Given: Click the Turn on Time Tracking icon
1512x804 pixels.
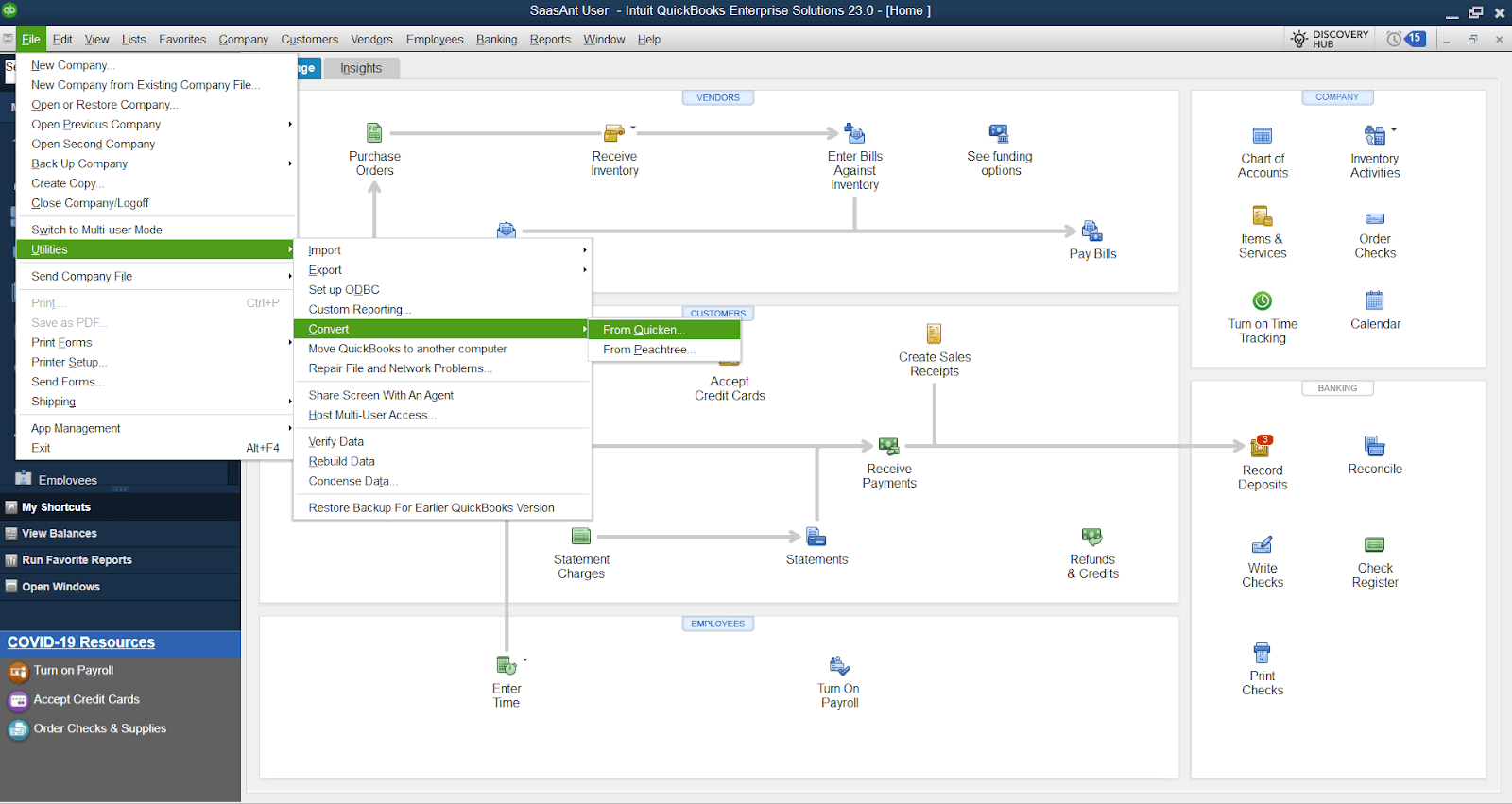Looking at the screenshot, I should click(1263, 301).
